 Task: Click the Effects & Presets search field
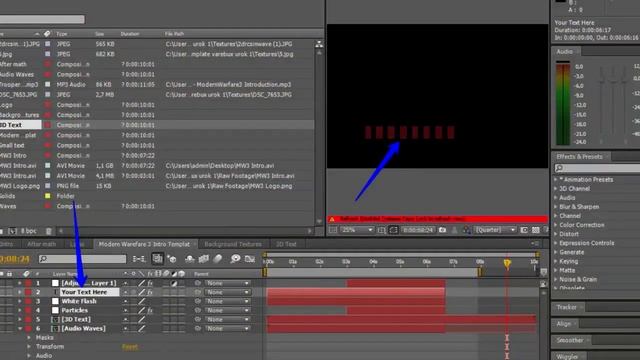tap(597, 168)
